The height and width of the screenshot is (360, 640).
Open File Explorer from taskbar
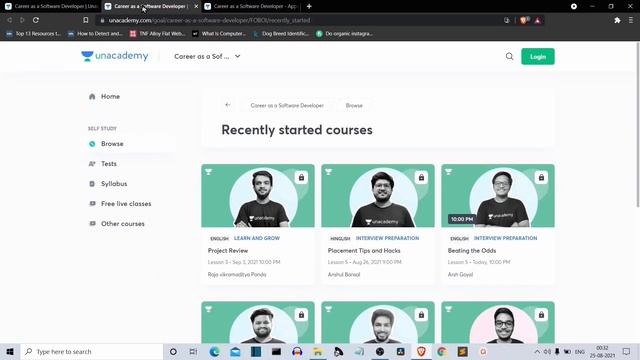coord(318,351)
